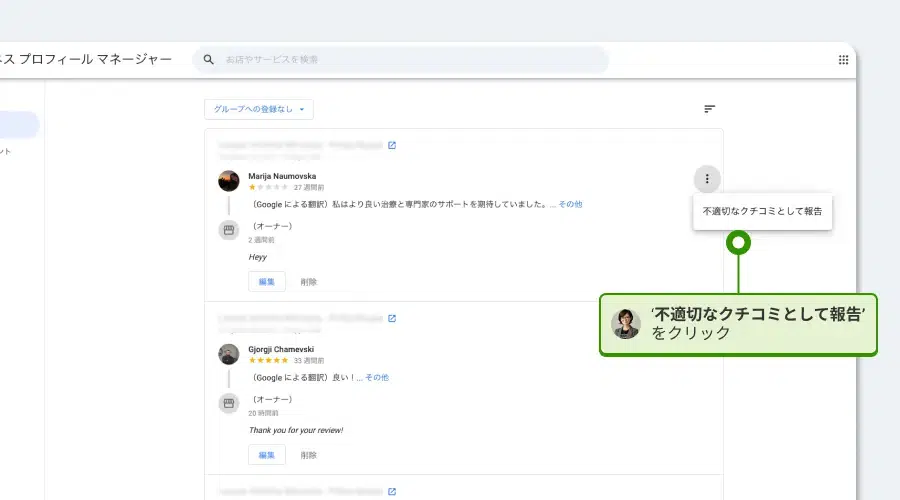Click Marija Naumovska's profile avatar
This screenshot has width=900, height=500.
pos(228,181)
